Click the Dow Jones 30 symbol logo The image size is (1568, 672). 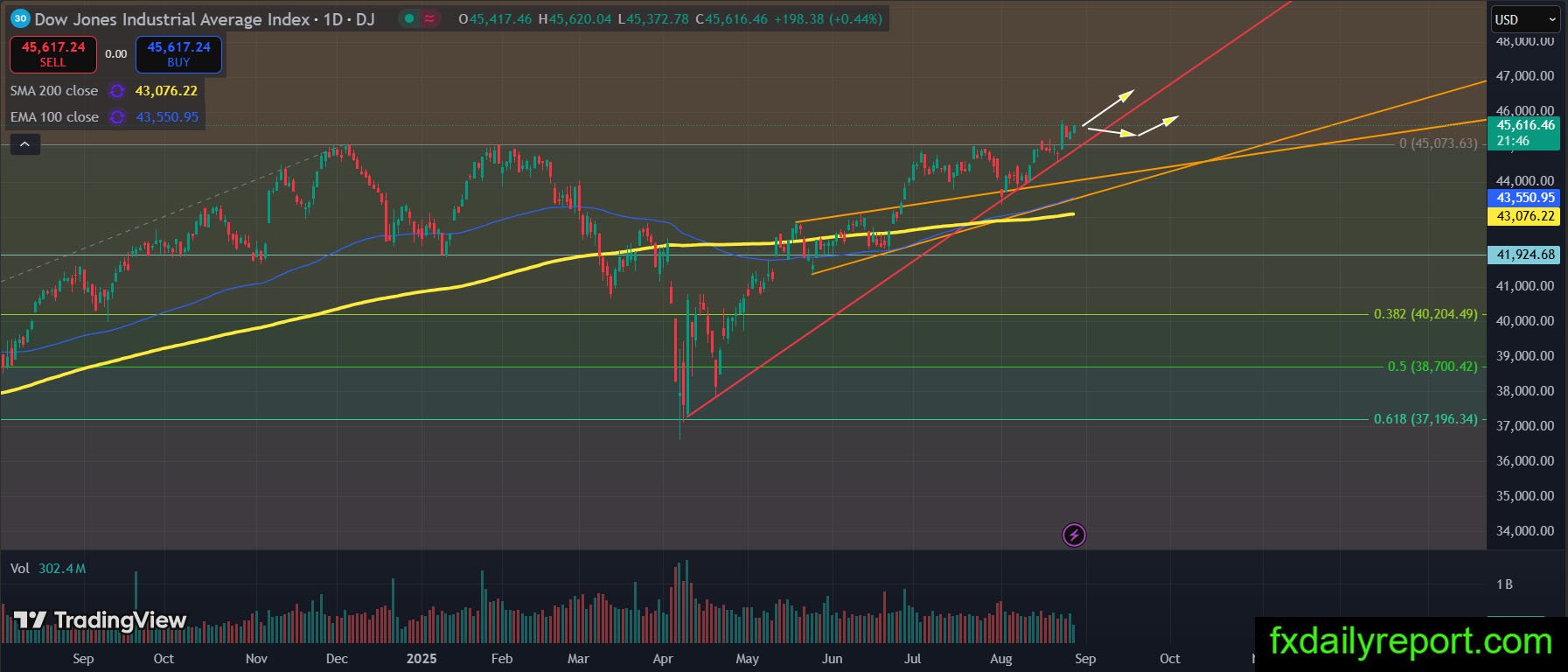[x=20, y=18]
